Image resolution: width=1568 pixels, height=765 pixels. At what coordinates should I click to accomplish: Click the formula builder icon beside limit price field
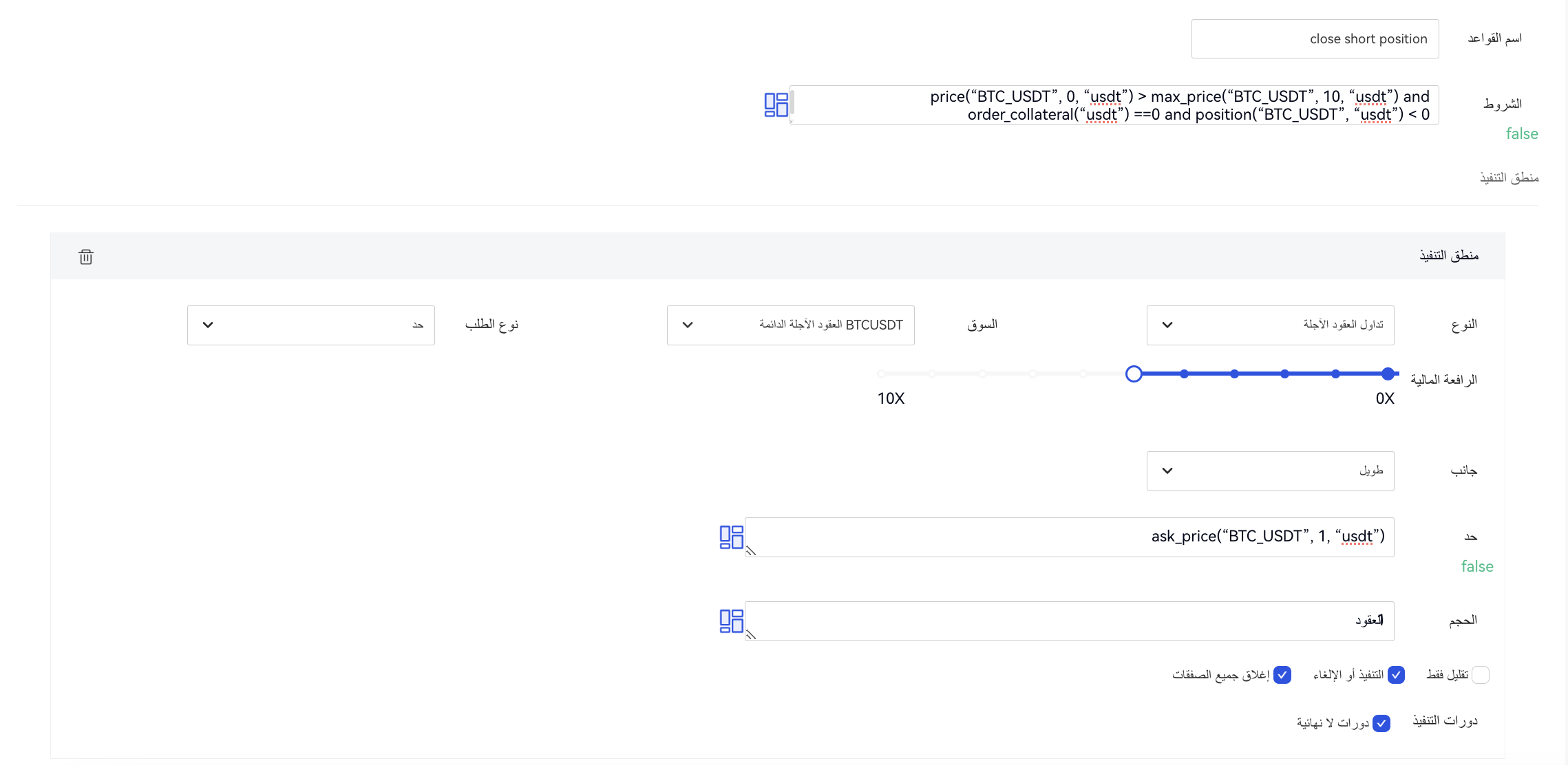(731, 537)
